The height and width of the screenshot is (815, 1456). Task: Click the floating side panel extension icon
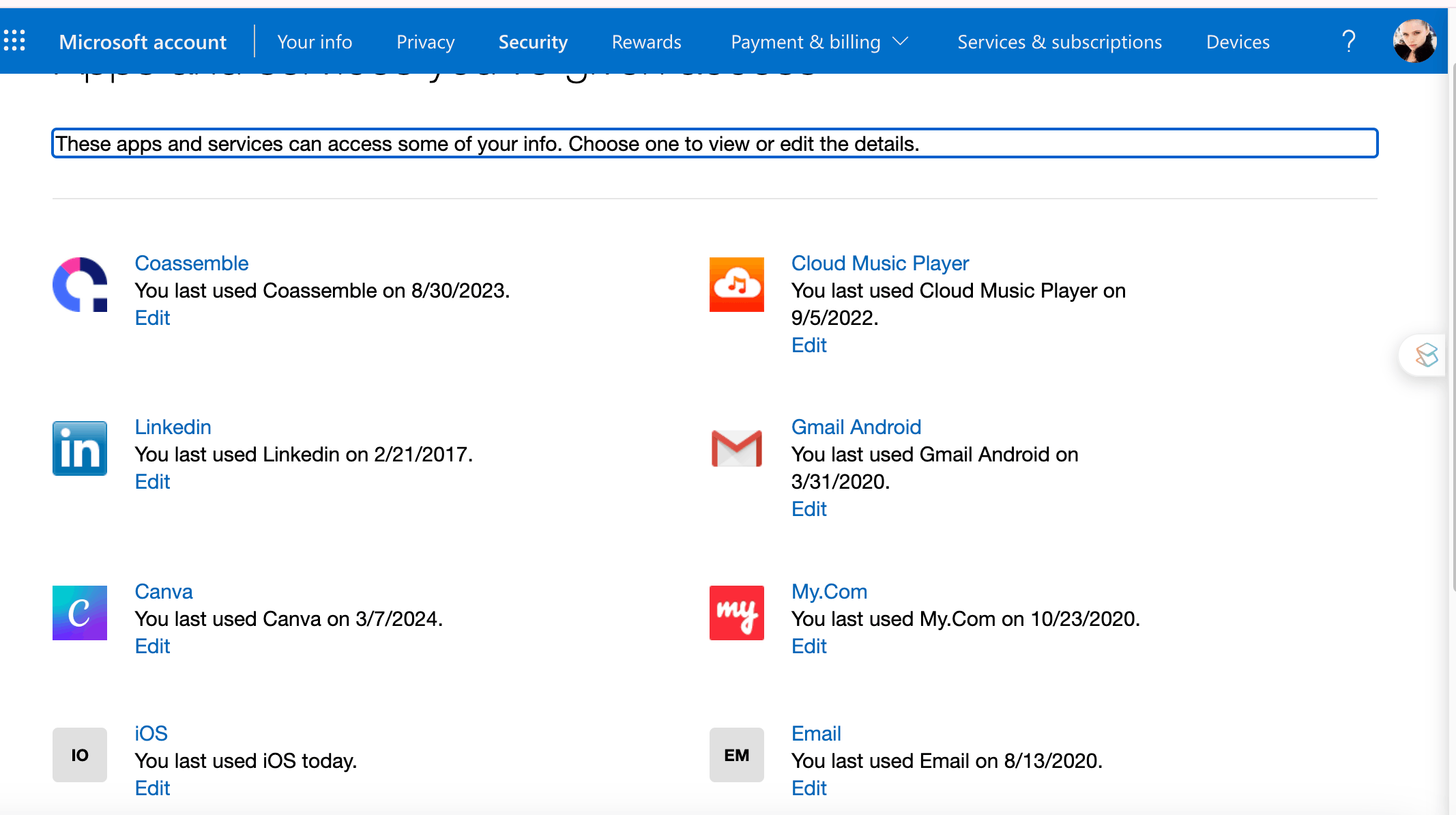tap(1427, 355)
